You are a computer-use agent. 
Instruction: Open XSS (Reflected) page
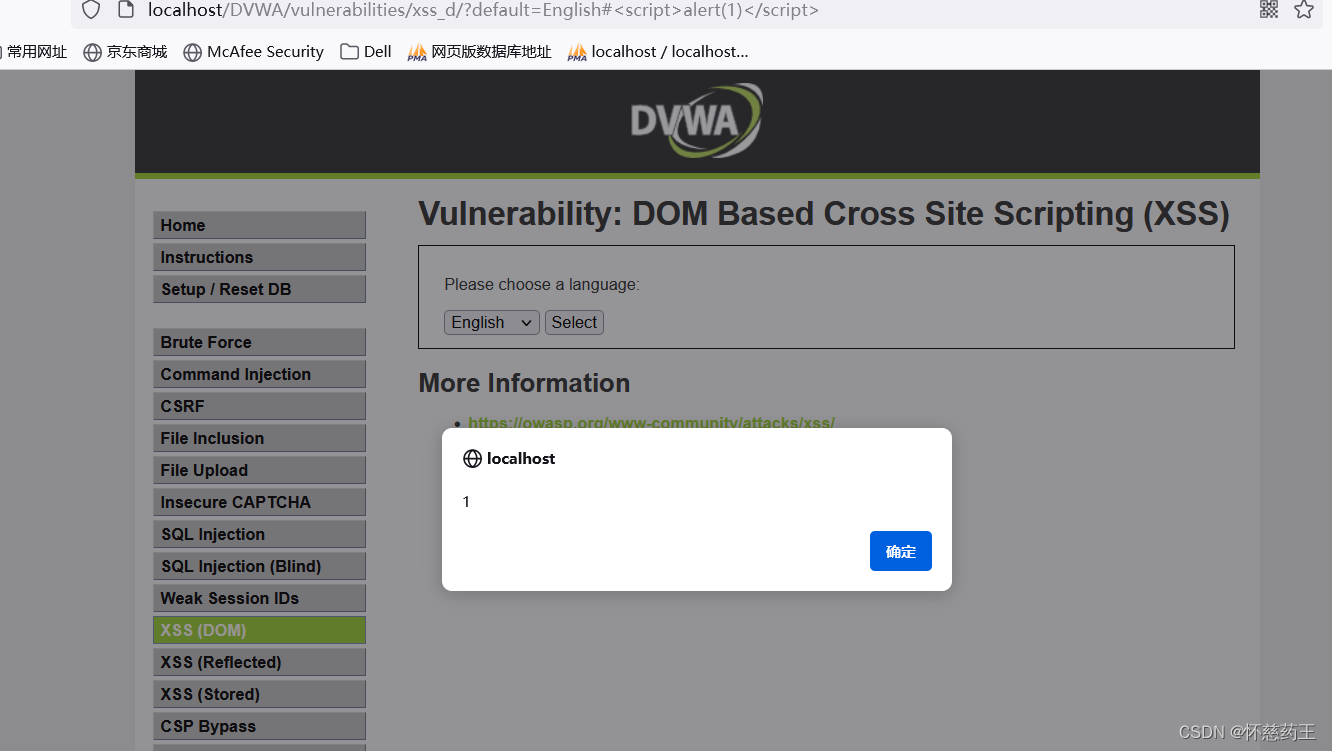point(259,662)
